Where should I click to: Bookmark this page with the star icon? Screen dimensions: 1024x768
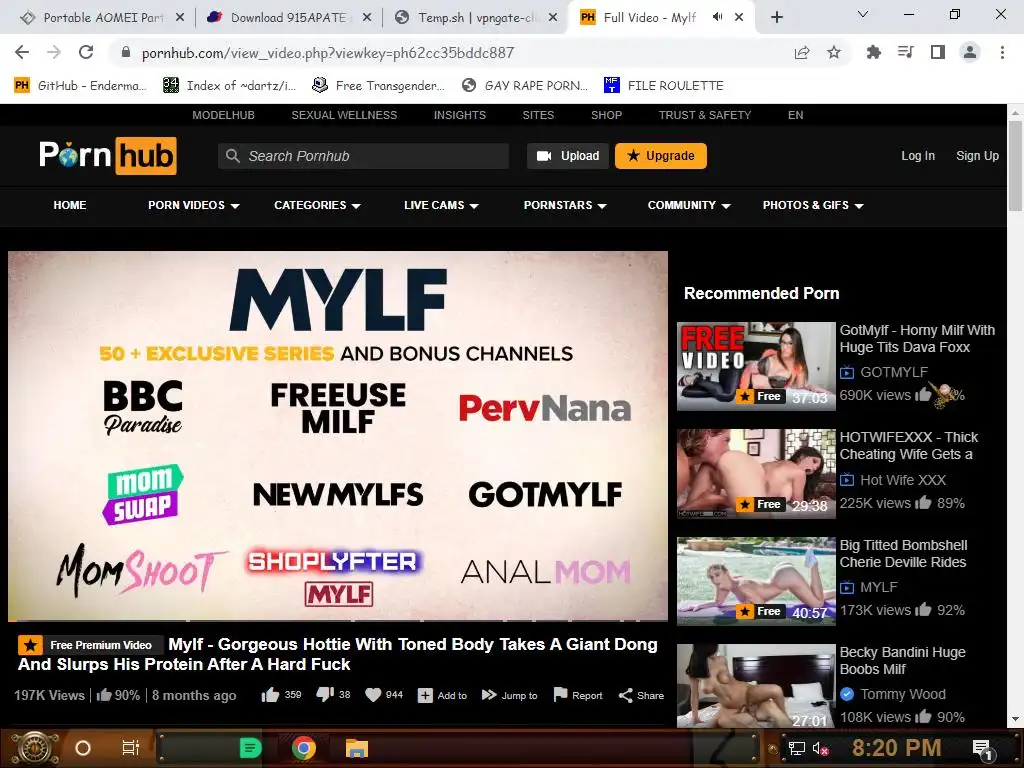pos(834,52)
